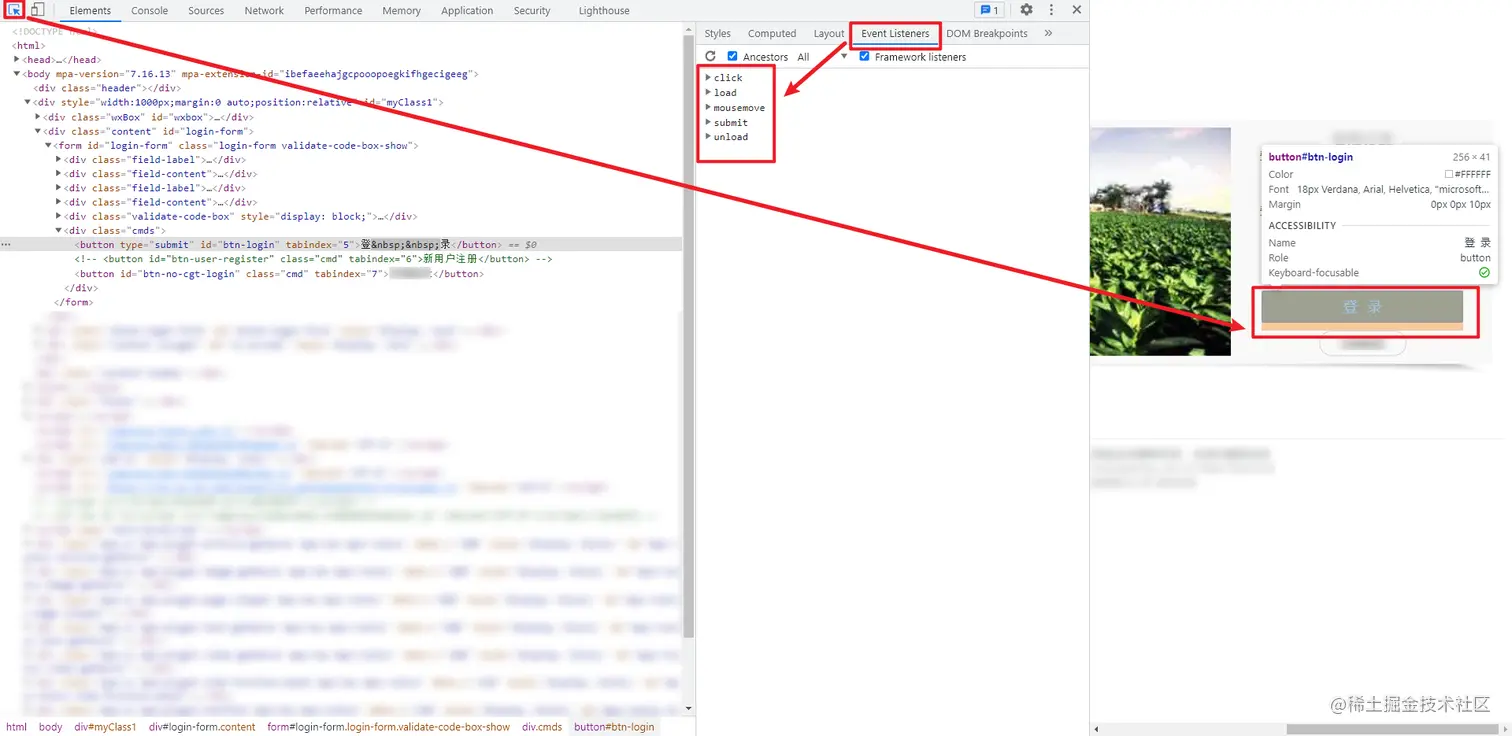Expand the validate-code-box div node
This screenshot has width=1512, height=736.
(59, 216)
